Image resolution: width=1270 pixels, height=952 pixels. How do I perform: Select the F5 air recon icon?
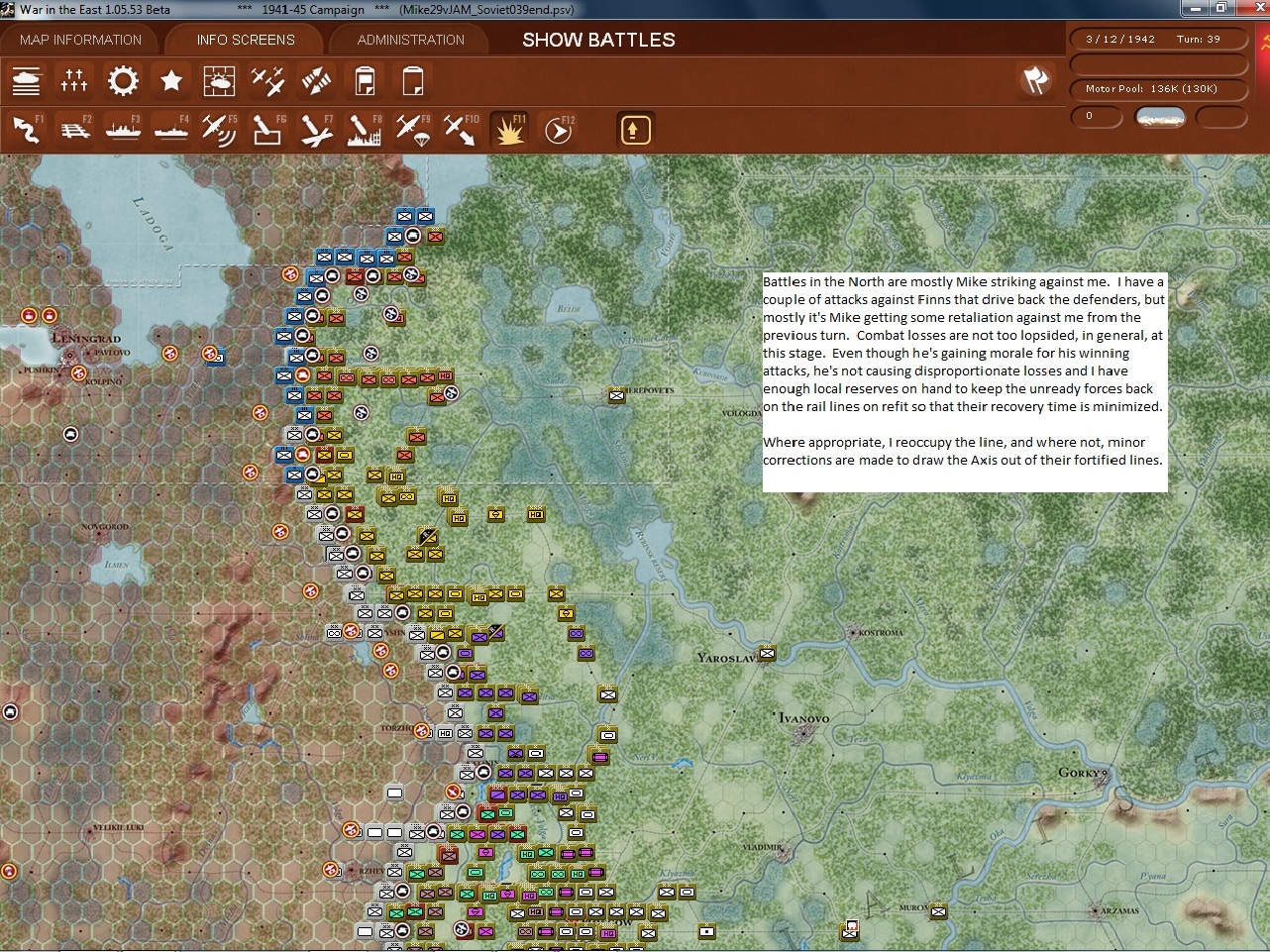(x=219, y=130)
